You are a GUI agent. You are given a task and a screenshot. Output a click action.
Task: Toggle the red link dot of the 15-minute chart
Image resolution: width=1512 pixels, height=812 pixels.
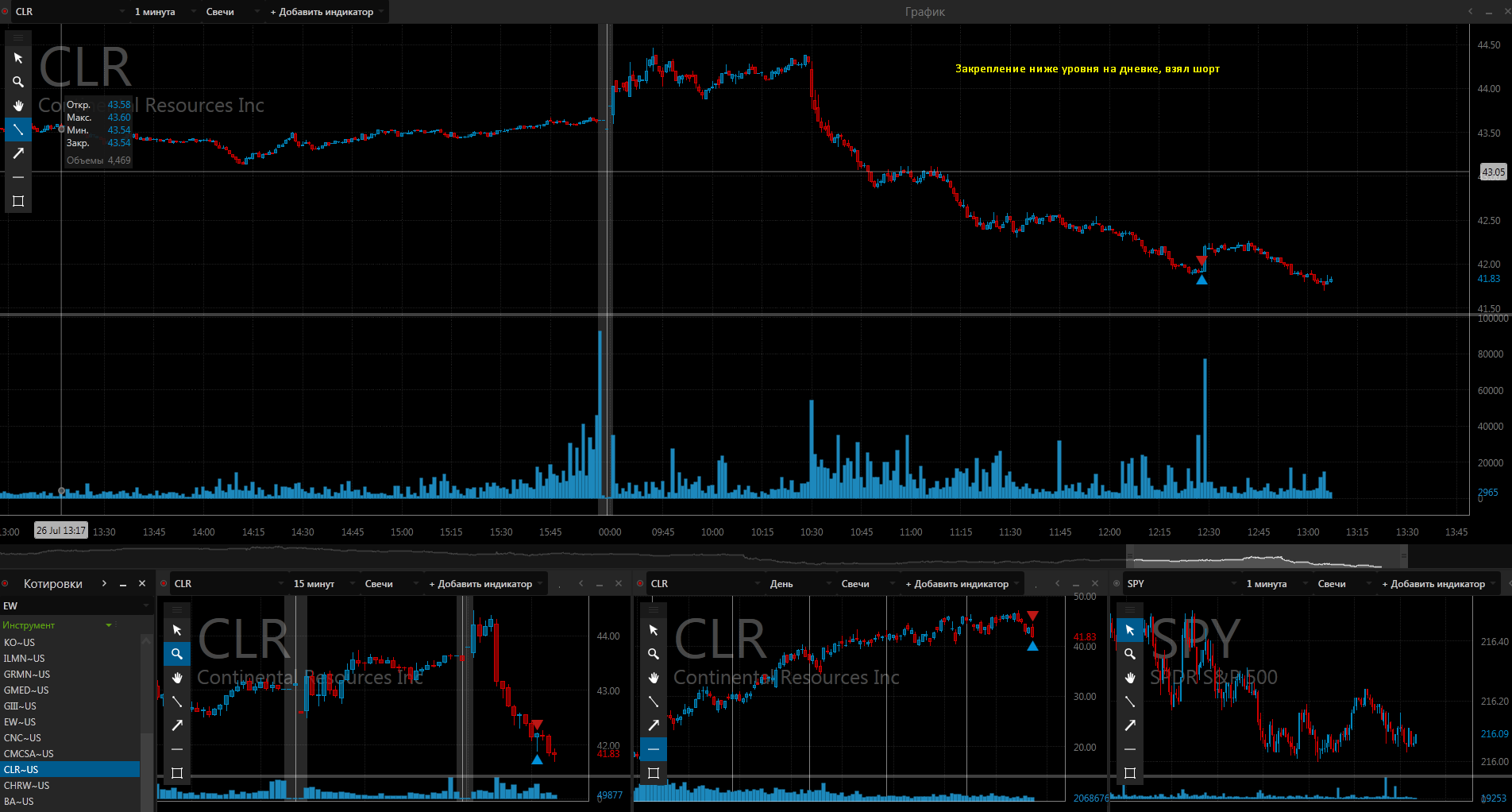164,584
